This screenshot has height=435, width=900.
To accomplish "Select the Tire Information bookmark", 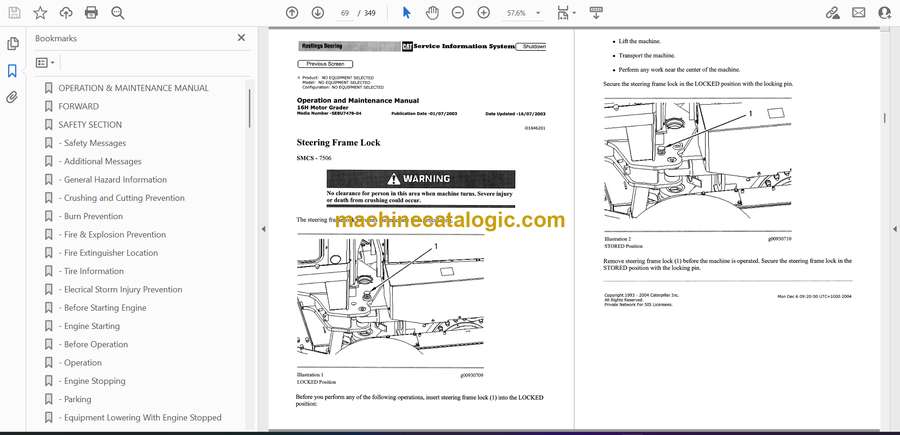I will [91, 271].
